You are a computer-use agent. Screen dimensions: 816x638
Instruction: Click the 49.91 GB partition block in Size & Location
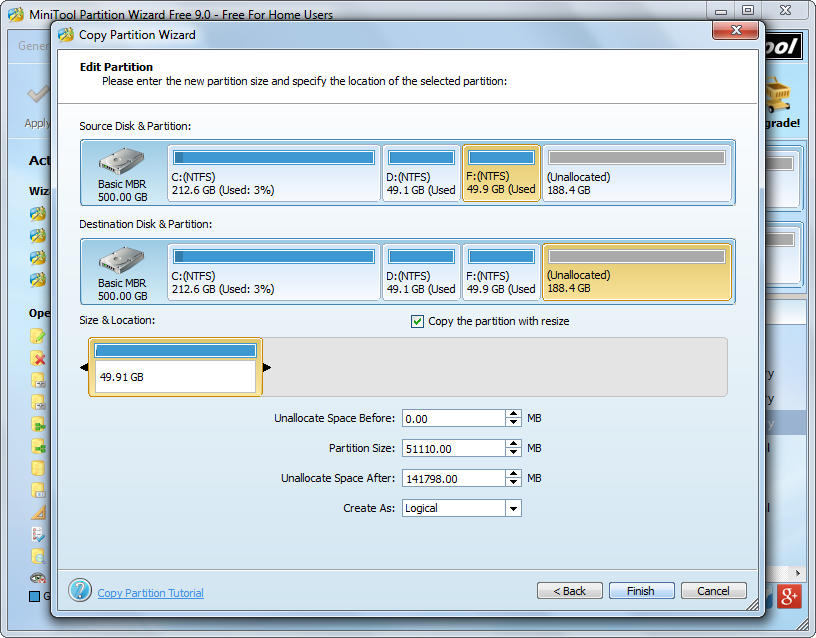[175, 367]
